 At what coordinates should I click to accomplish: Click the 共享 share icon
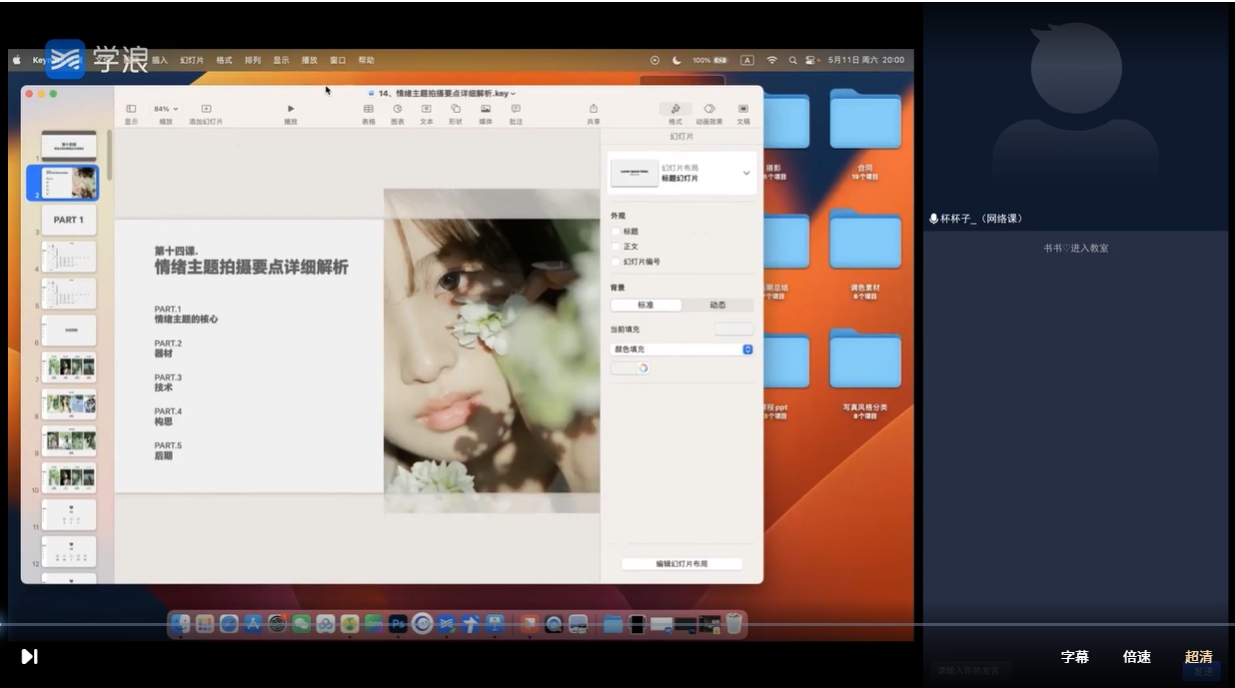593,109
